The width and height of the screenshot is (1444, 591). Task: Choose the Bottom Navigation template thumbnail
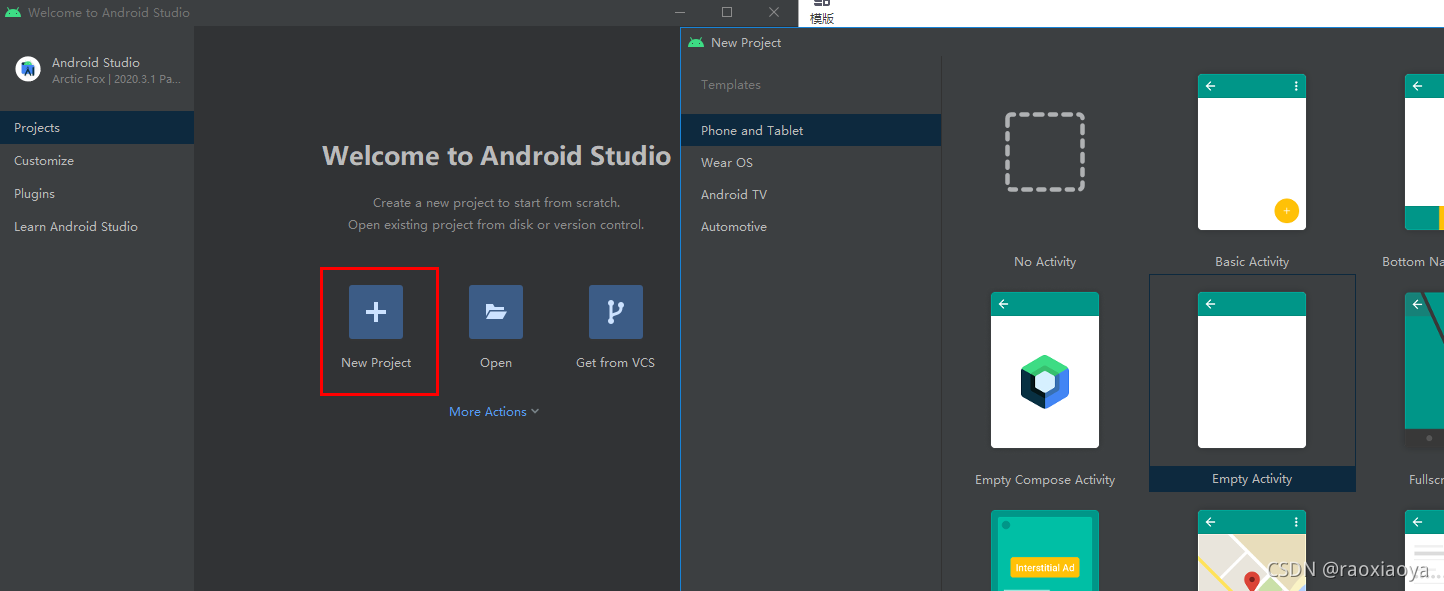pyautogui.click(x=1424, y=152)
